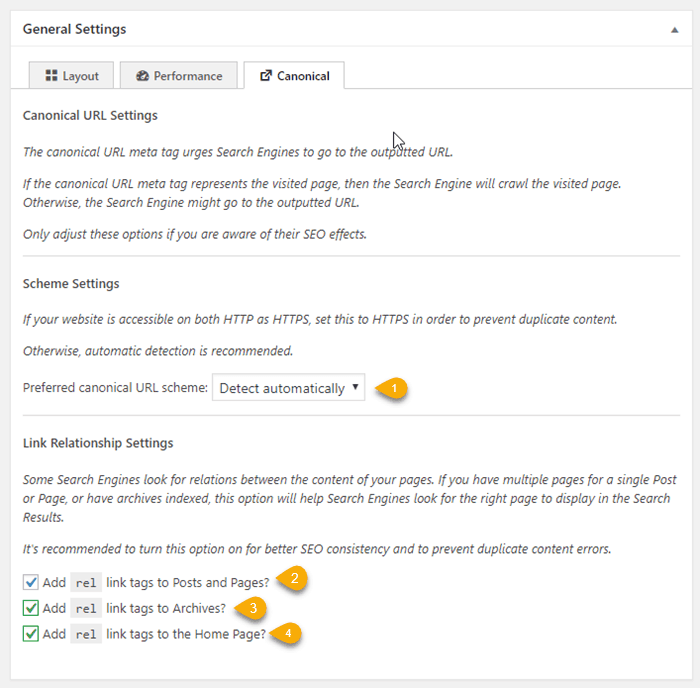Toggle the rel link tags to Archives checkbox

(31, 608)
